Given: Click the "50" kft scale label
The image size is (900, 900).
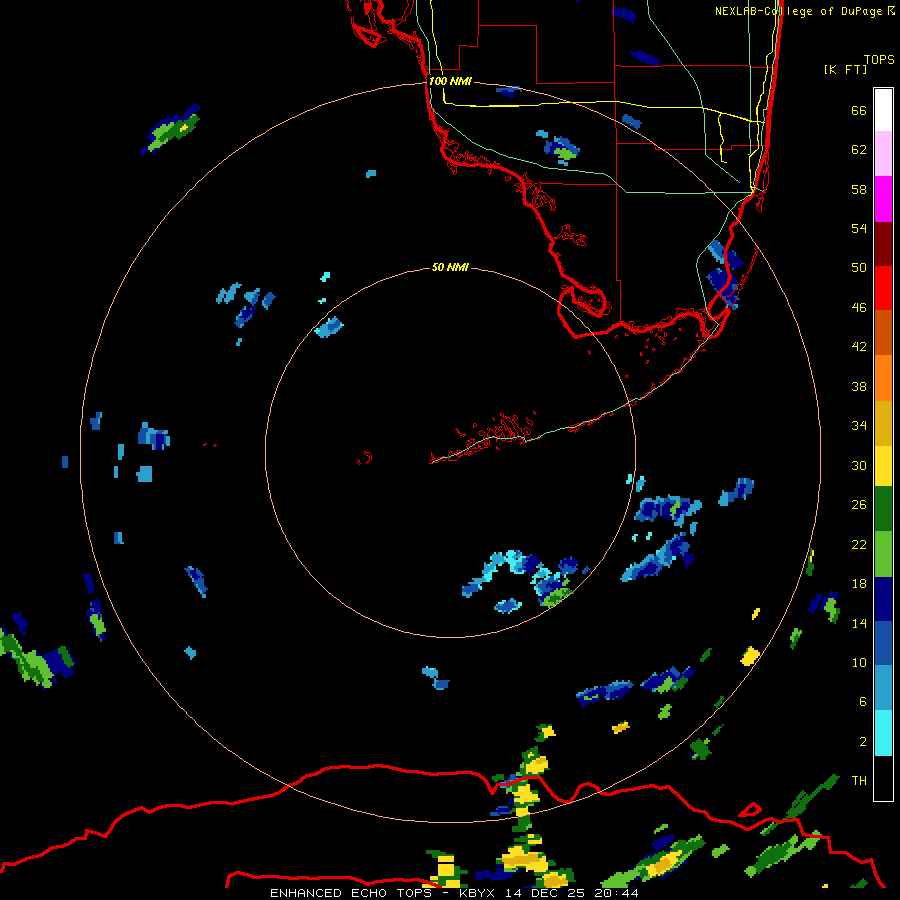Looking at the screenshot, I should click(x=859, y=268).
